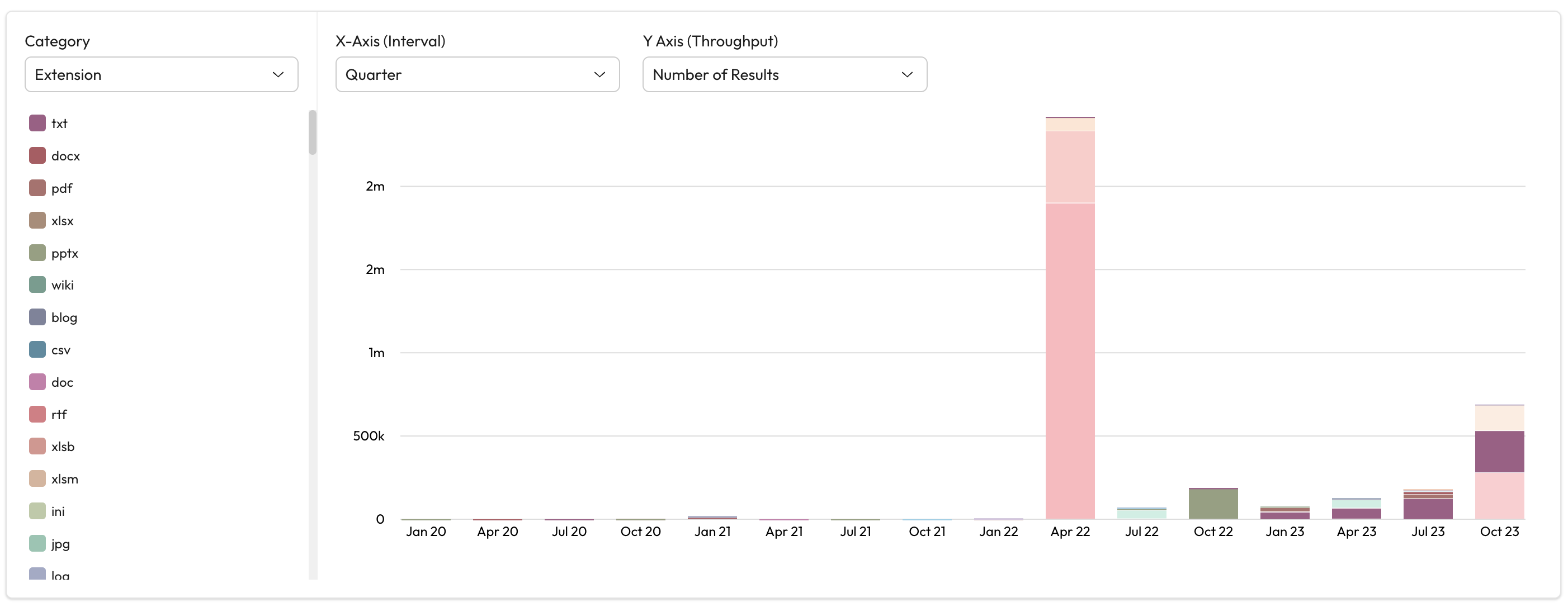Click the legend list scrollbar thumb

point(312,132)
